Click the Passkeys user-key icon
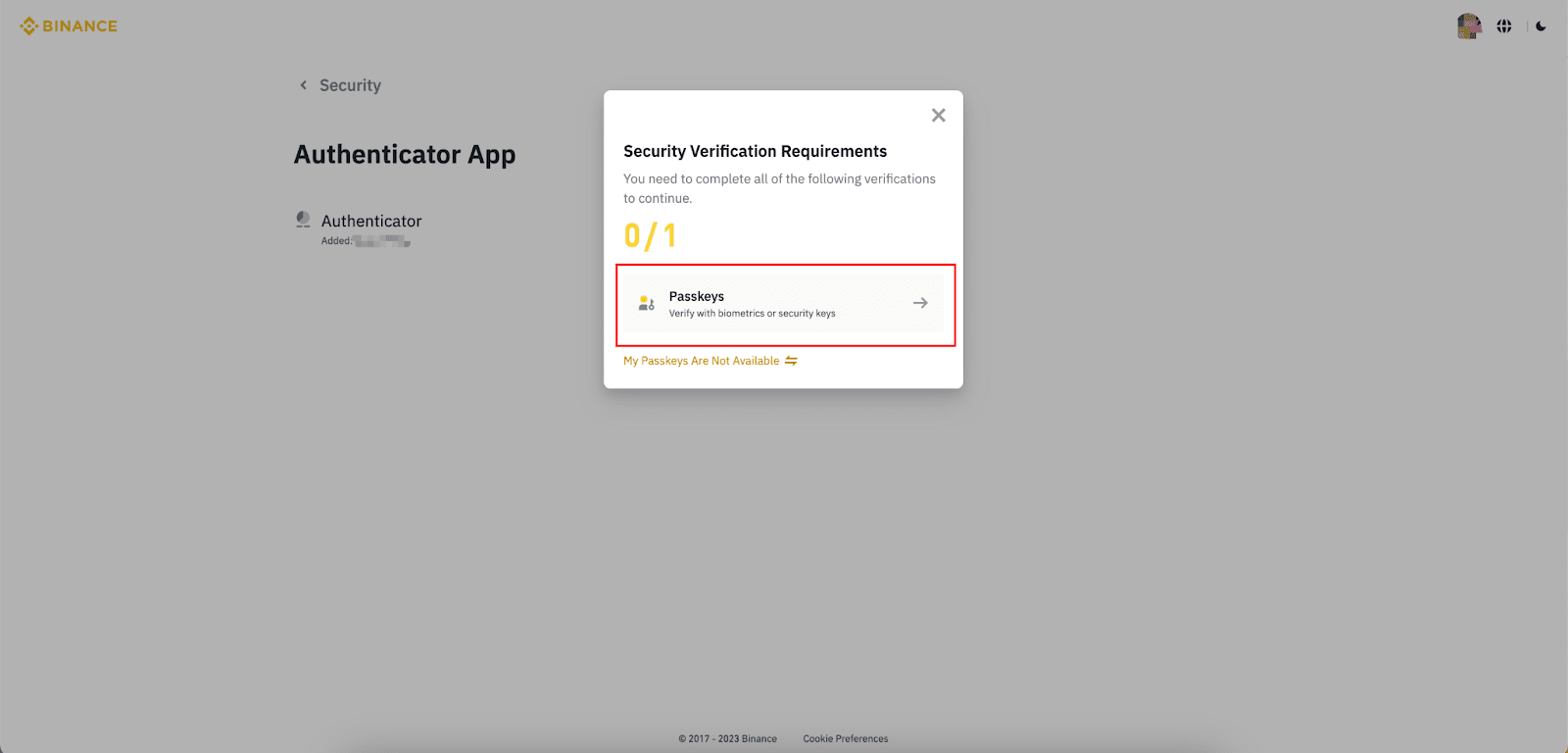Image resolution: width=1568 pixels, height=753 pixels. pyautogui.click(x=646, y=303)
